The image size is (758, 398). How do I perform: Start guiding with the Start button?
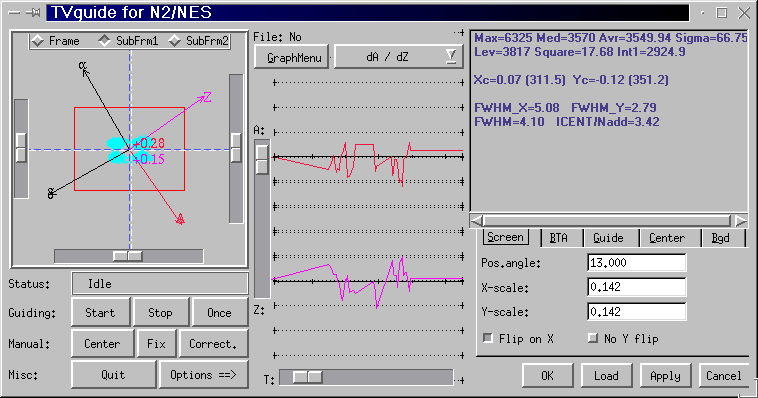point(101,312)
